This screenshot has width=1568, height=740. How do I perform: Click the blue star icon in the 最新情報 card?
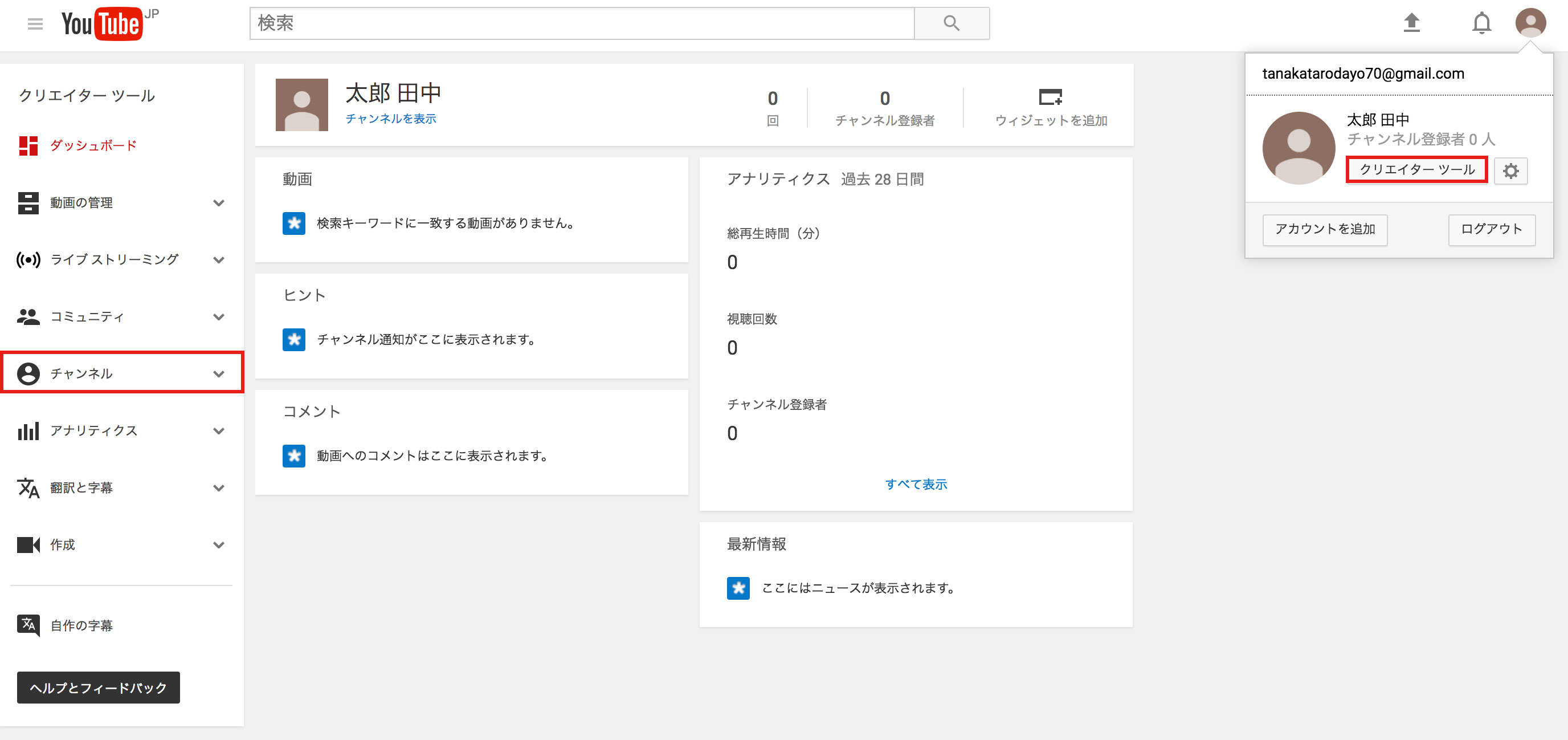[x=738, y=588]
